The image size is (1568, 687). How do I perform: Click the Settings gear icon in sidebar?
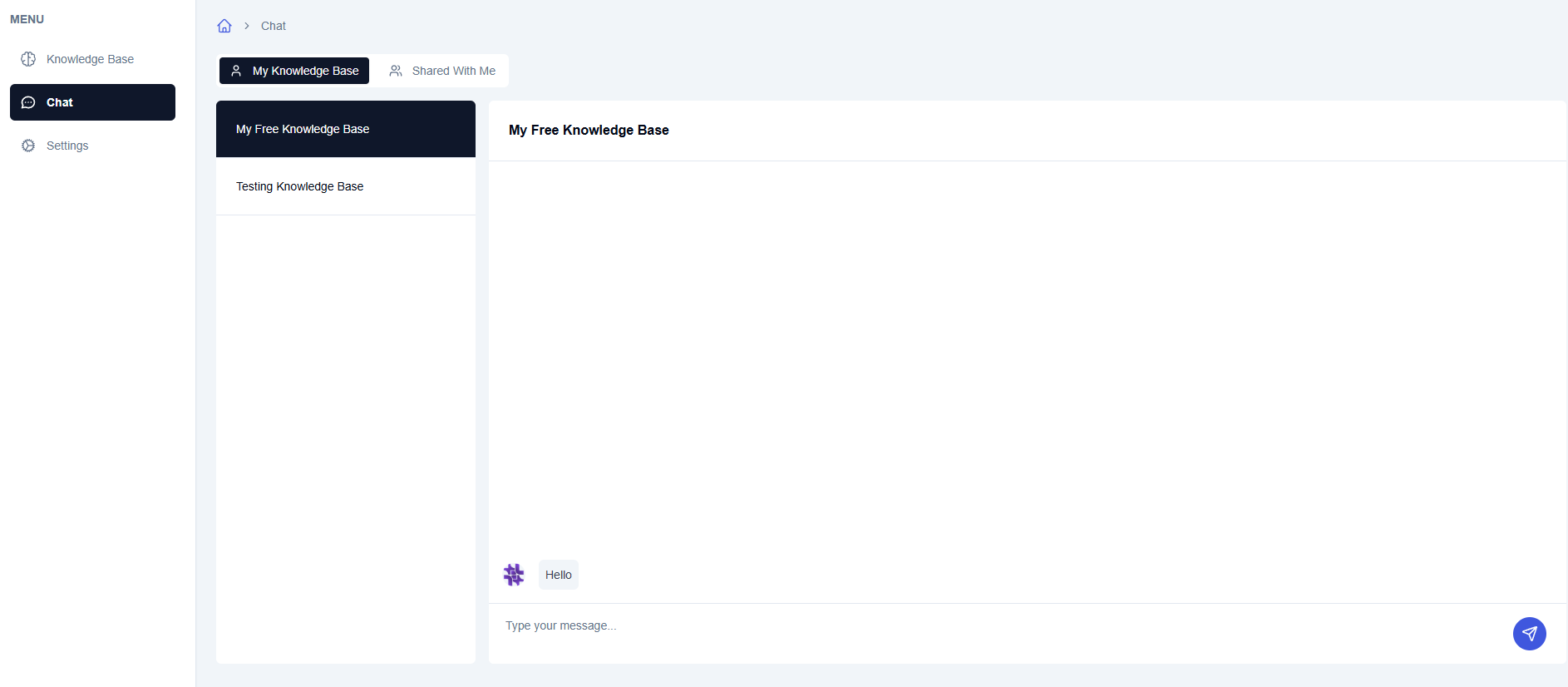pyautogui.click(x=28, y=146)
